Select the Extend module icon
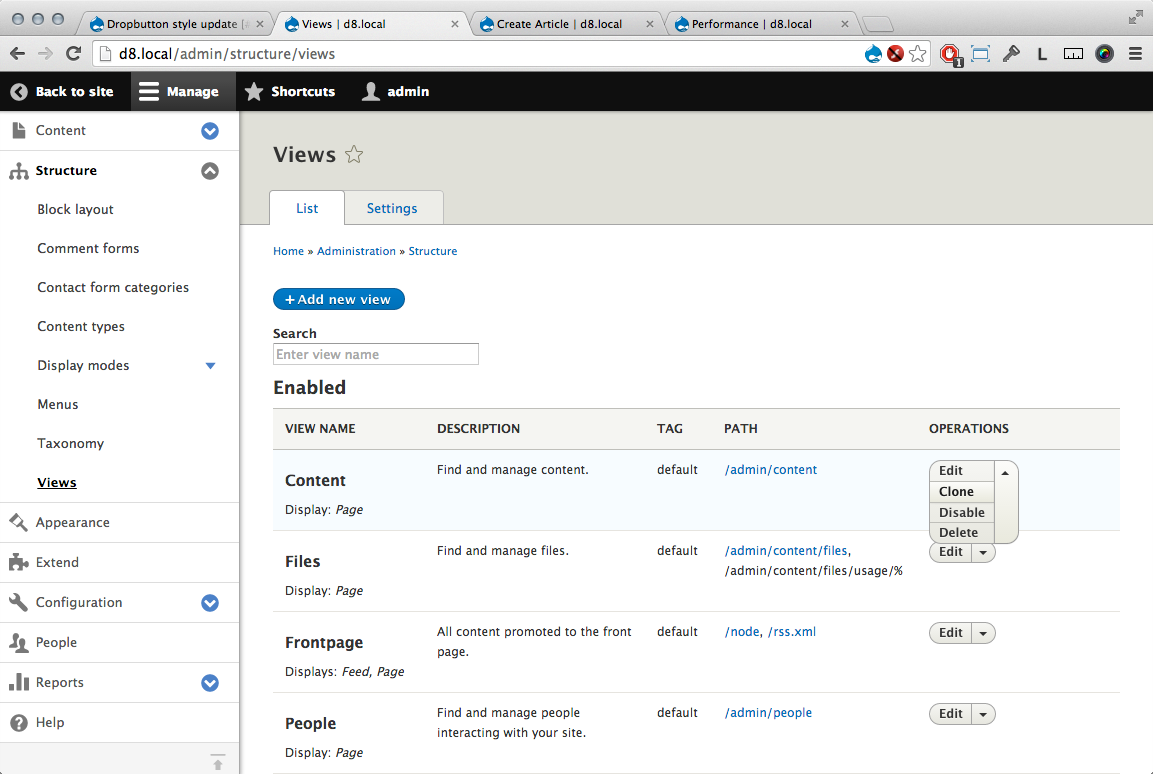 [x=17, y=562]
